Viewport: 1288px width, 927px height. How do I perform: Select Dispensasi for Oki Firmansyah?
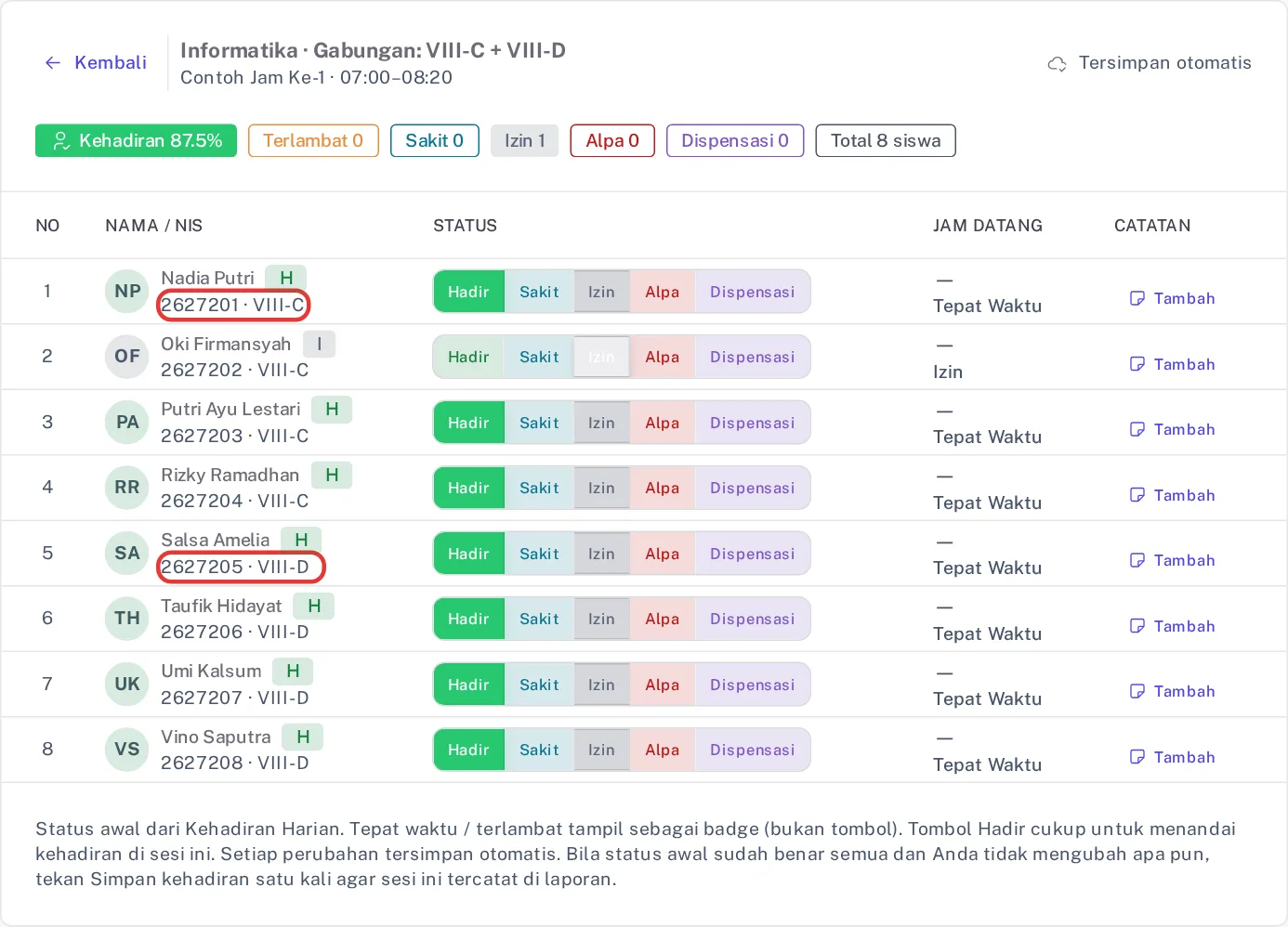point(752,357)
